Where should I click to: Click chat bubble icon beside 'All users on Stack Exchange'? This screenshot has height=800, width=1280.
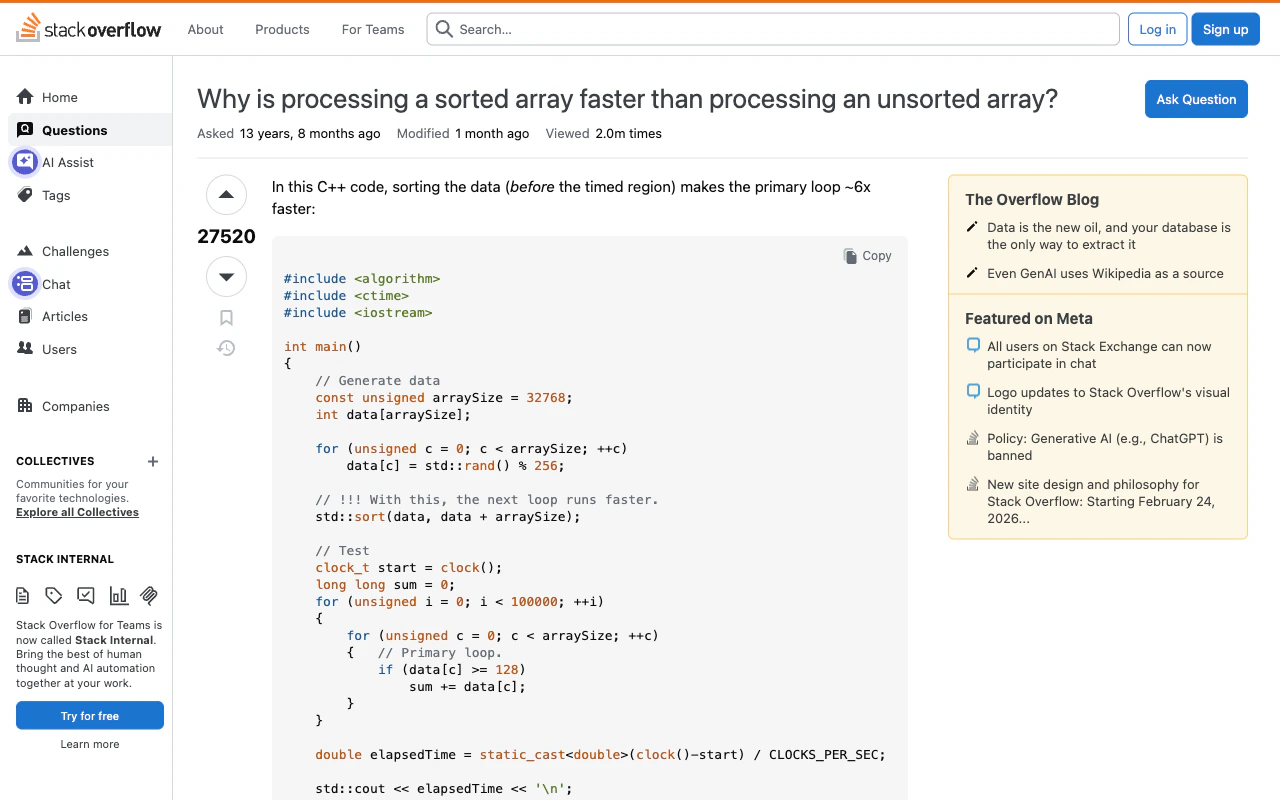click(x=973, y=346)
